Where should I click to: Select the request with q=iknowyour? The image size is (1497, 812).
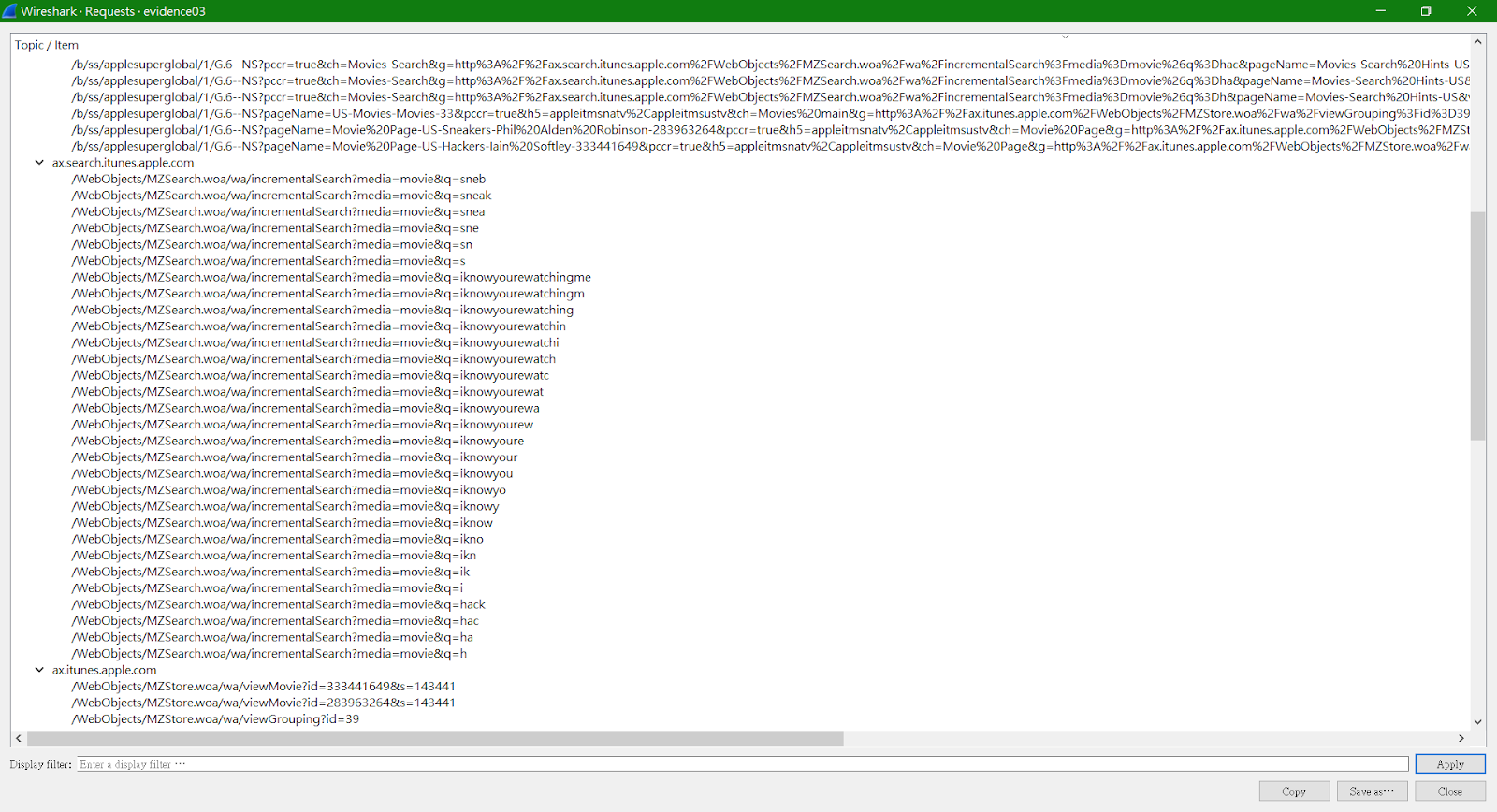tap(295, 457)
